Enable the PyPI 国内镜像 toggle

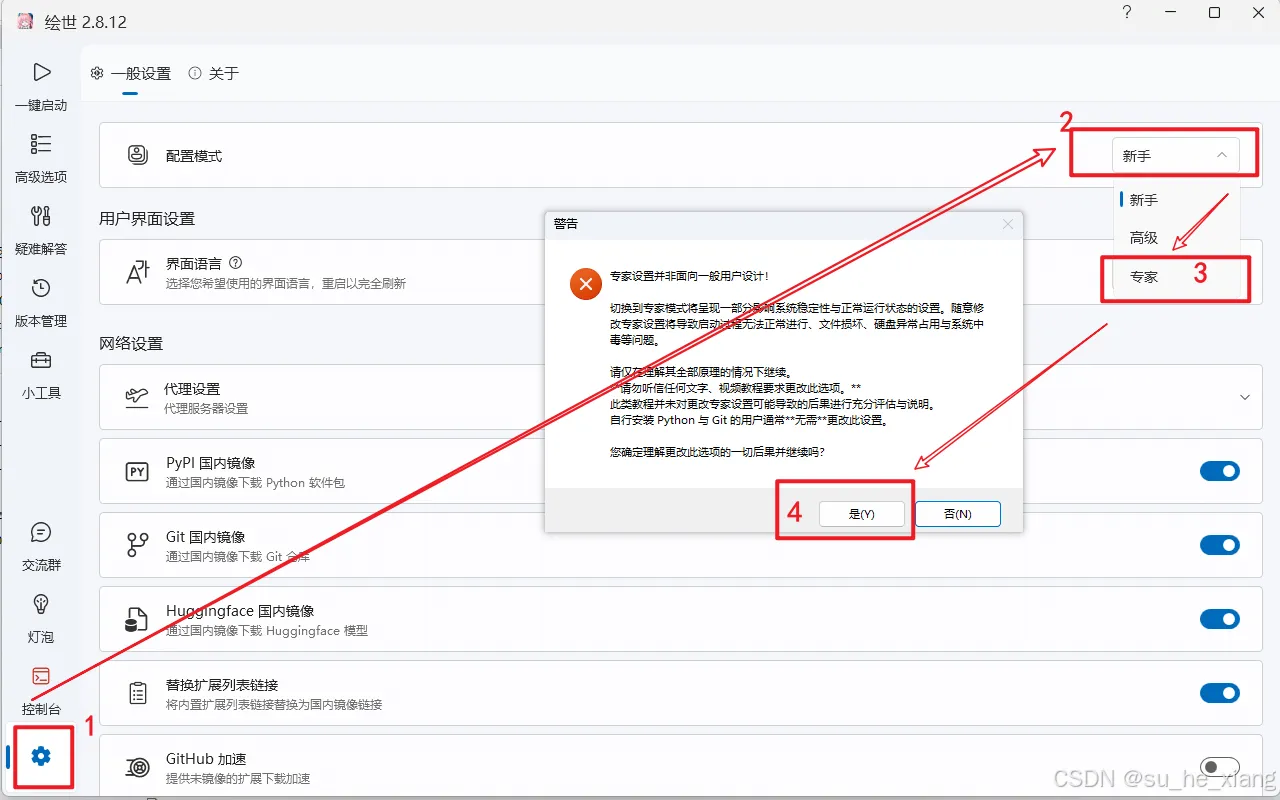tap(1220, 471)
